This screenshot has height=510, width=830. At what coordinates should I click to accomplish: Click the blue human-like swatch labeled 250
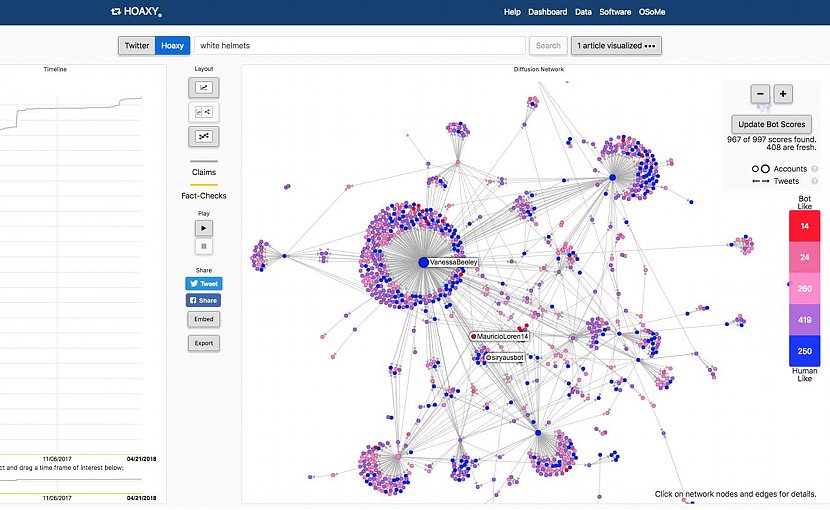(805, 351)
